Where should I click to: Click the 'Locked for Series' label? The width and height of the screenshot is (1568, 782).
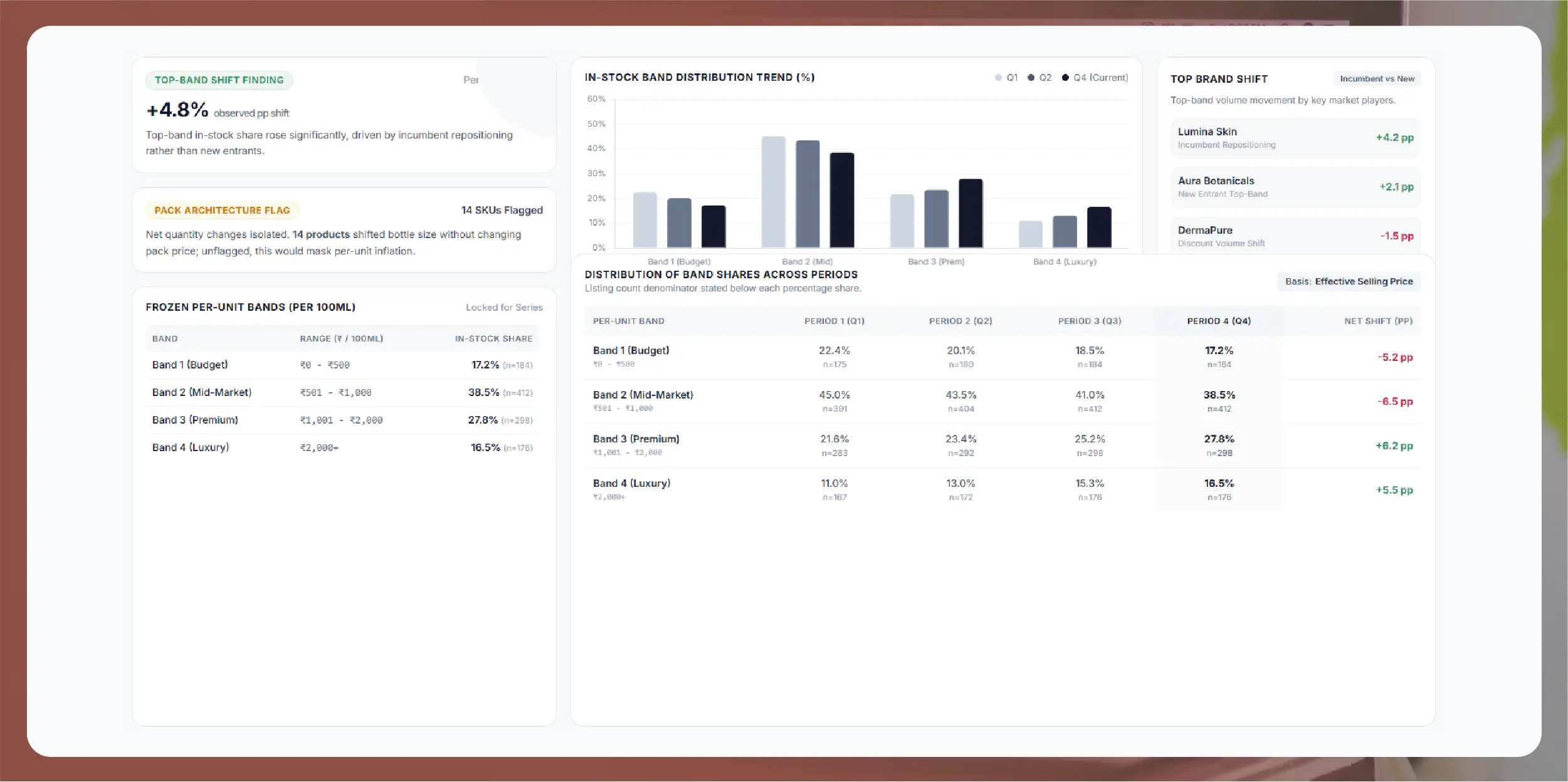(504, 308)
